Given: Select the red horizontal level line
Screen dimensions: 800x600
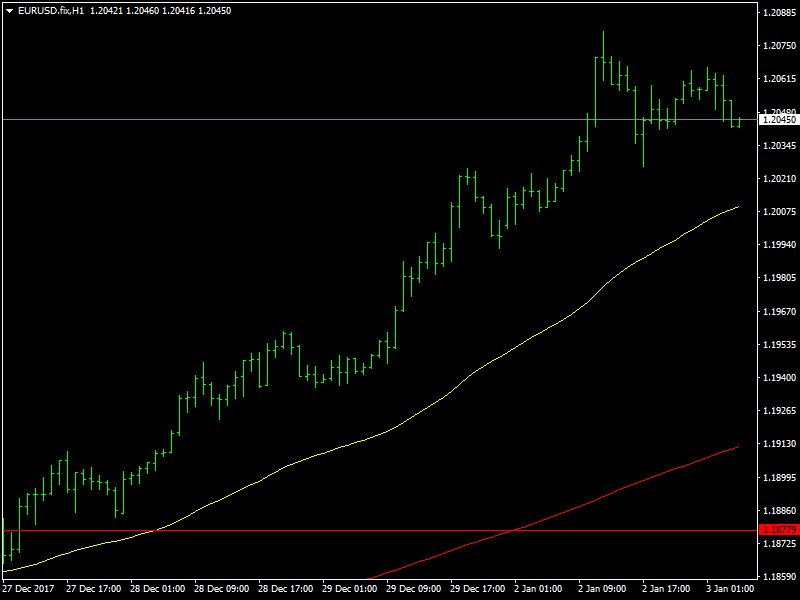Looking at the screenshot, I should pyautogui.click(x=379, y=531).
